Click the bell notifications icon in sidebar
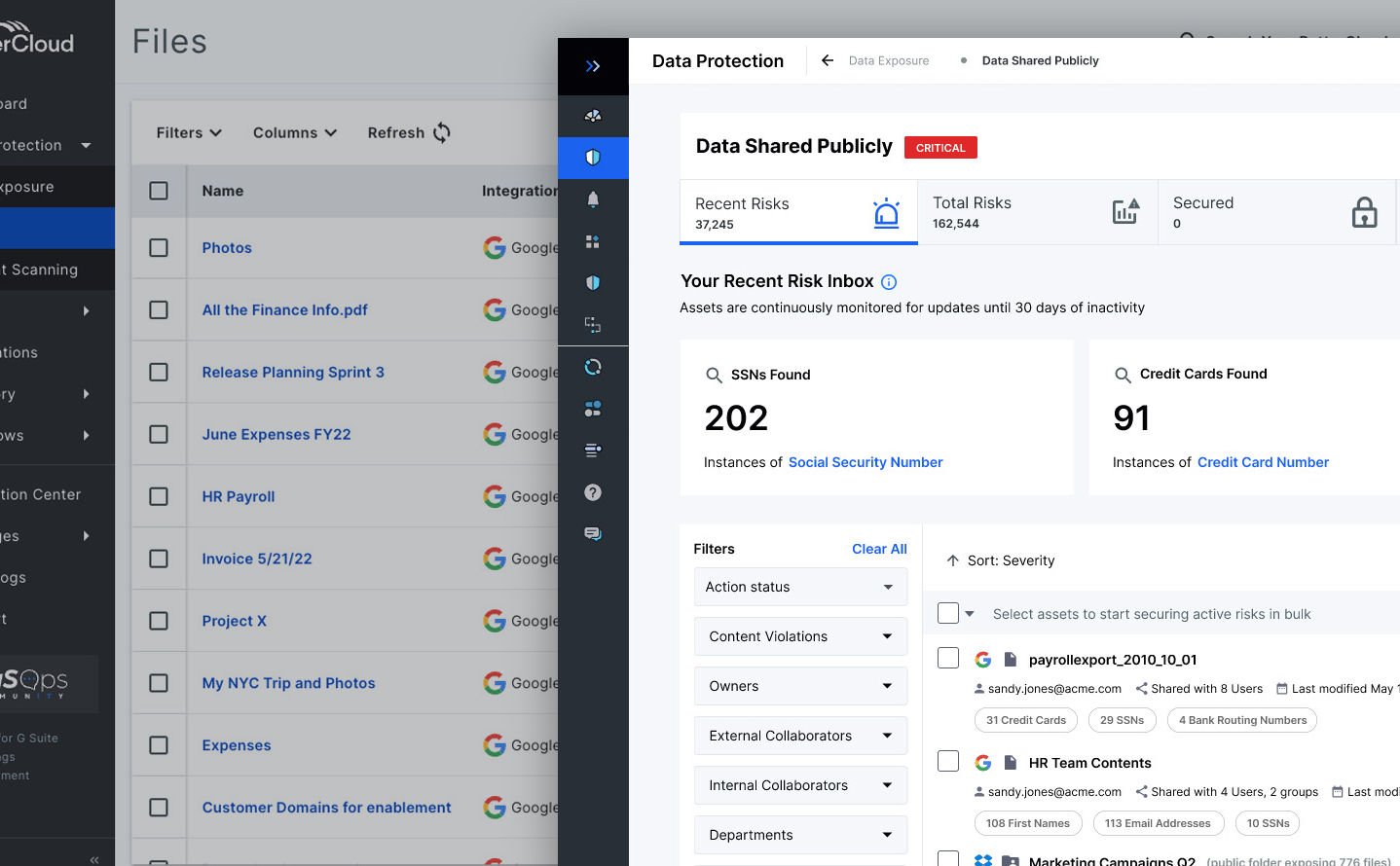Screen dimensions: 1400x866 pos(593,199)
